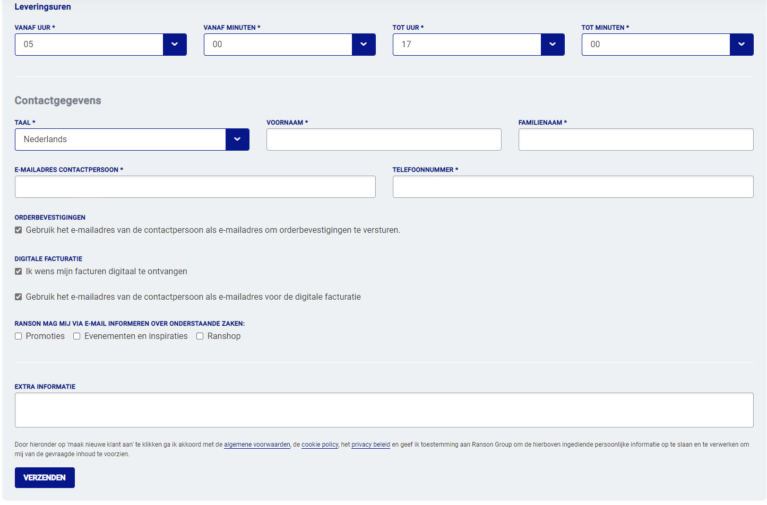This screenshot has height=505, width=767.
Task: Click the E-mailadres contactpersoon field
Action: pos(195,187)
